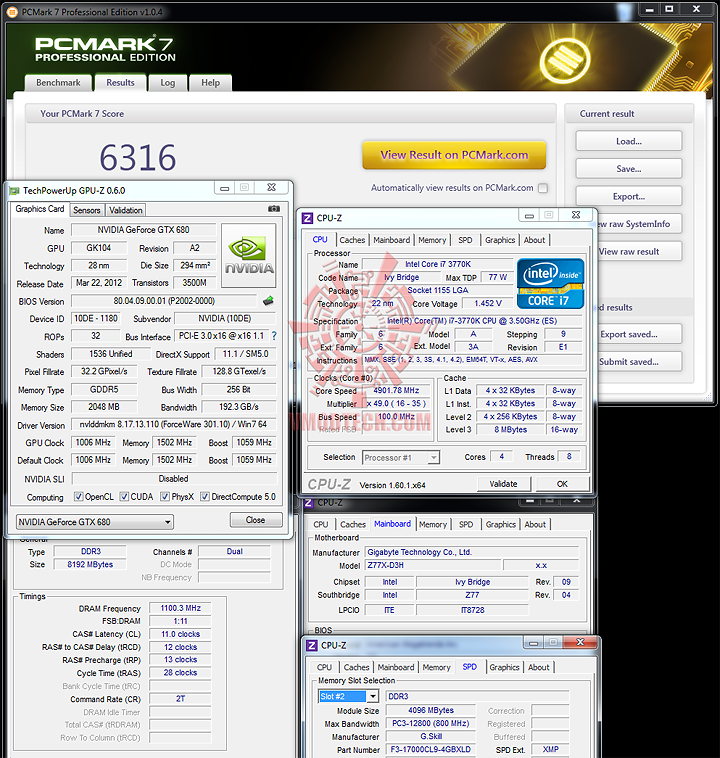720x758 pixels.
Task: Click the Z icon of the CPU-Z SPD window
Action: tap(312, 645)
